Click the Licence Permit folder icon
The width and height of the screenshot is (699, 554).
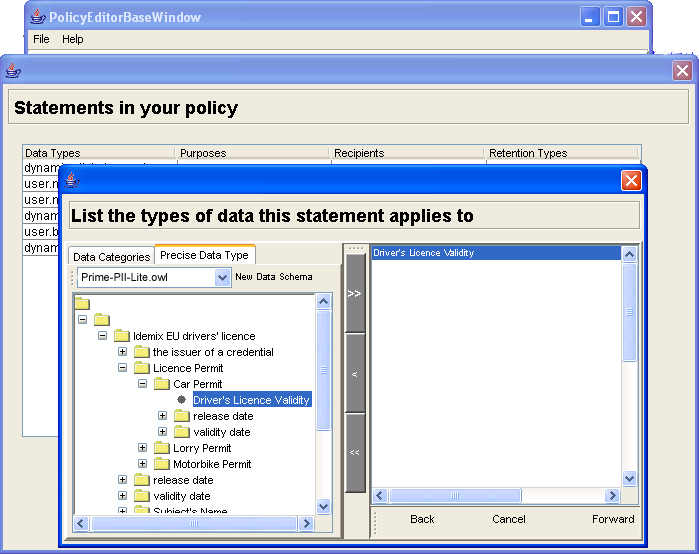coord(141,368)
